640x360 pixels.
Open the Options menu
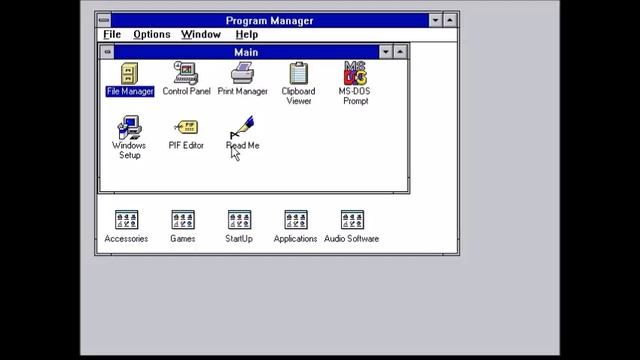[x=151, y=35]
